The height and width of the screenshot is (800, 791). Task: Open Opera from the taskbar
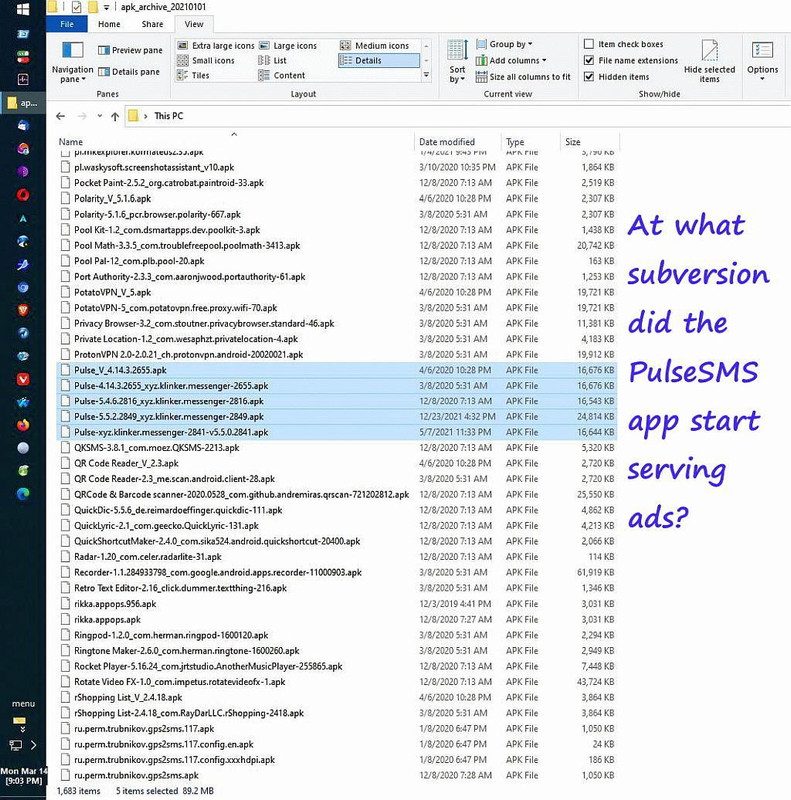(x=23, y=195)
